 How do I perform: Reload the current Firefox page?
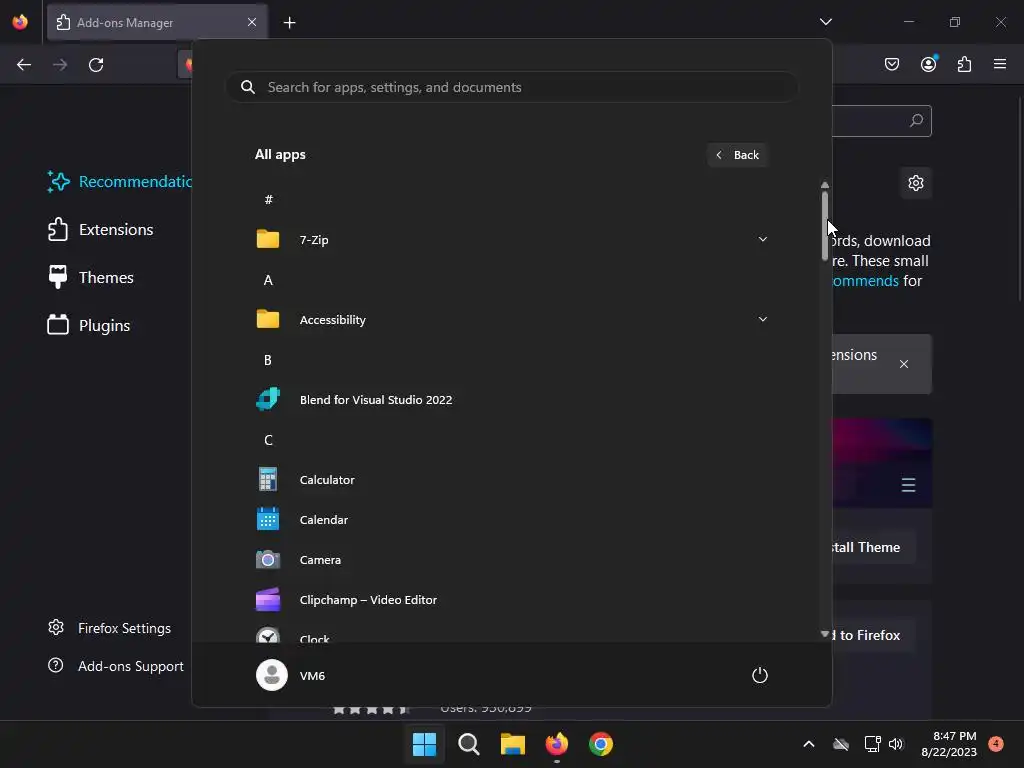[96, 65]
